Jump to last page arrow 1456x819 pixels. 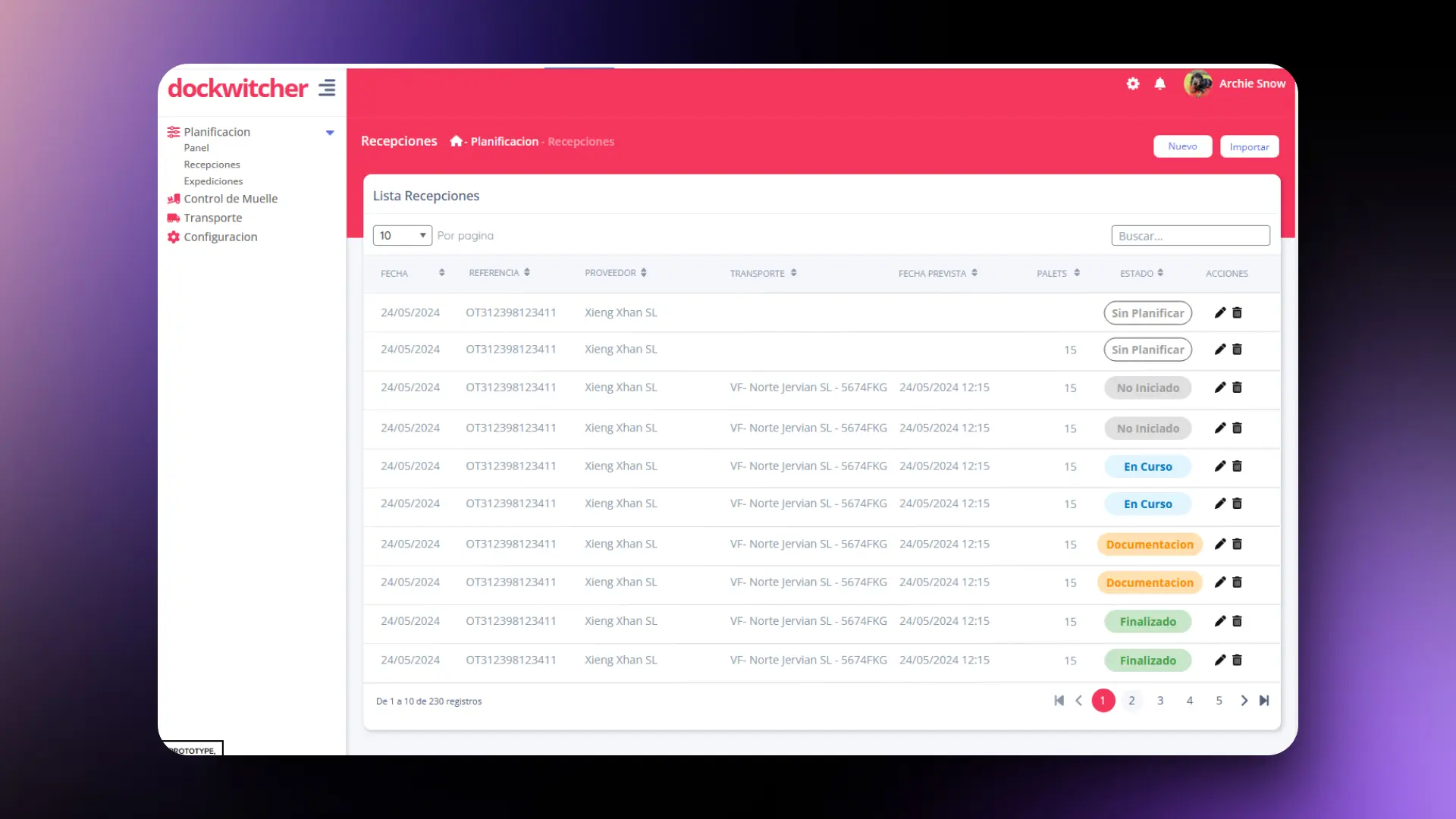click(1264, 701)
